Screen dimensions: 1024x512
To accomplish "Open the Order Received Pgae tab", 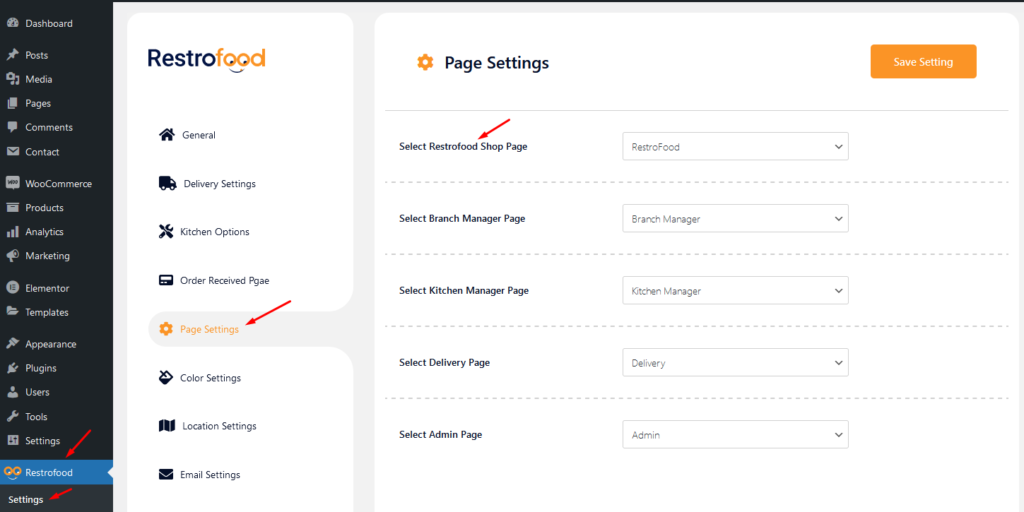I will point(225,281).
